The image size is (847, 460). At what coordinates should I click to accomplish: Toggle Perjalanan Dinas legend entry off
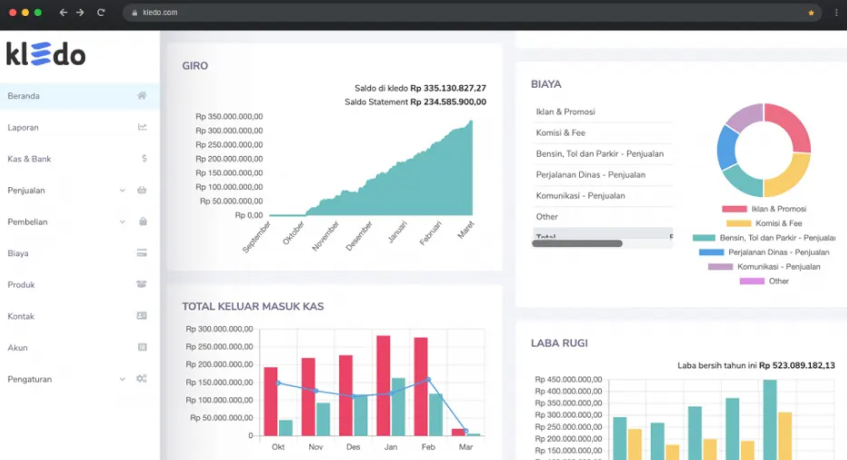(764, 252)
